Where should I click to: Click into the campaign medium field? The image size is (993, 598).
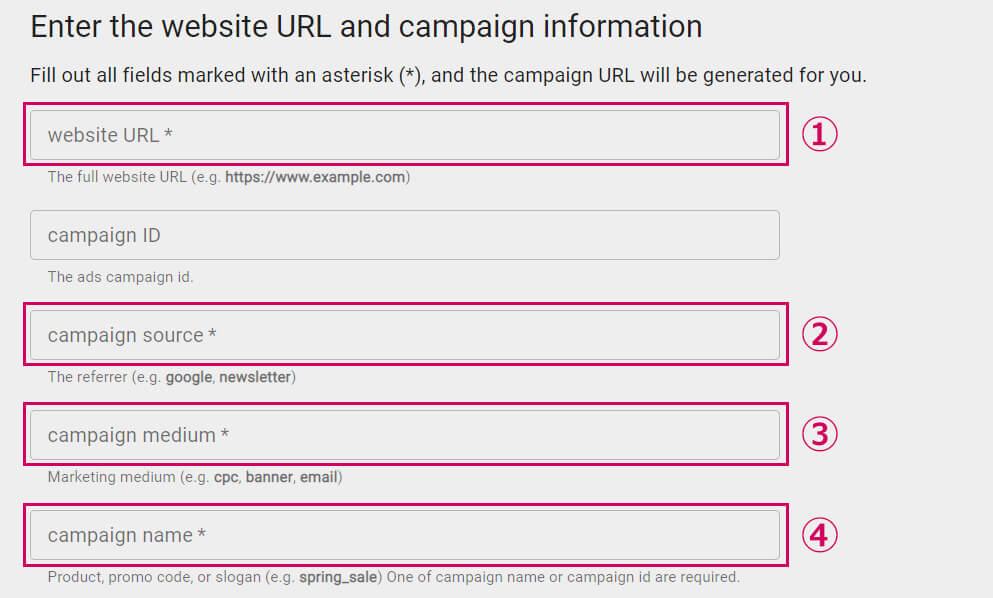coord(404,435)
